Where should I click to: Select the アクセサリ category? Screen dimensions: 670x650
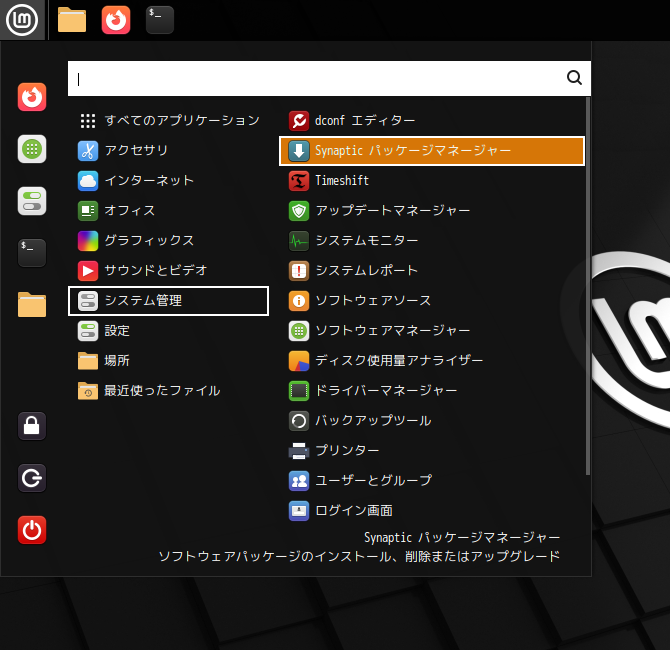coord(168,150)
